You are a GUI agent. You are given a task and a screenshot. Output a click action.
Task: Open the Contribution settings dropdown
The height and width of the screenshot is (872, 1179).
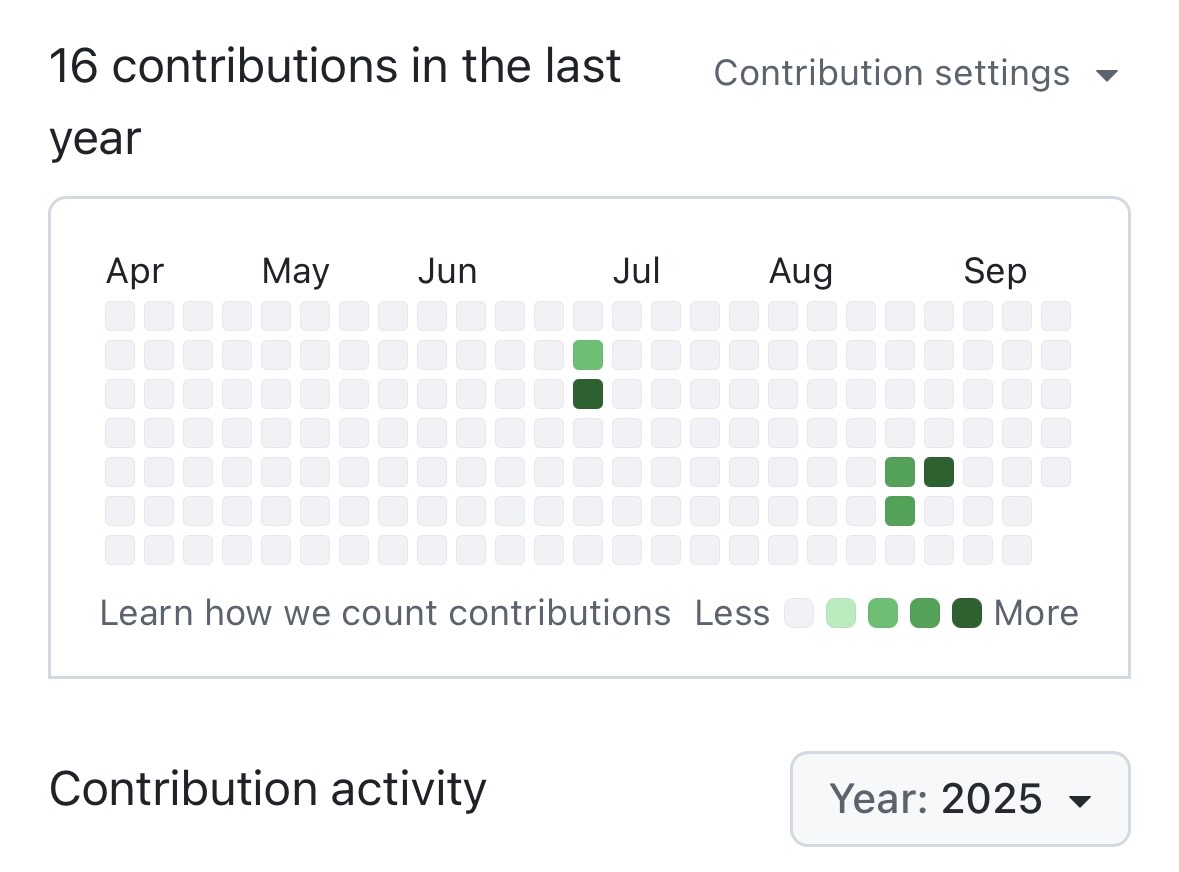[916, 74]
